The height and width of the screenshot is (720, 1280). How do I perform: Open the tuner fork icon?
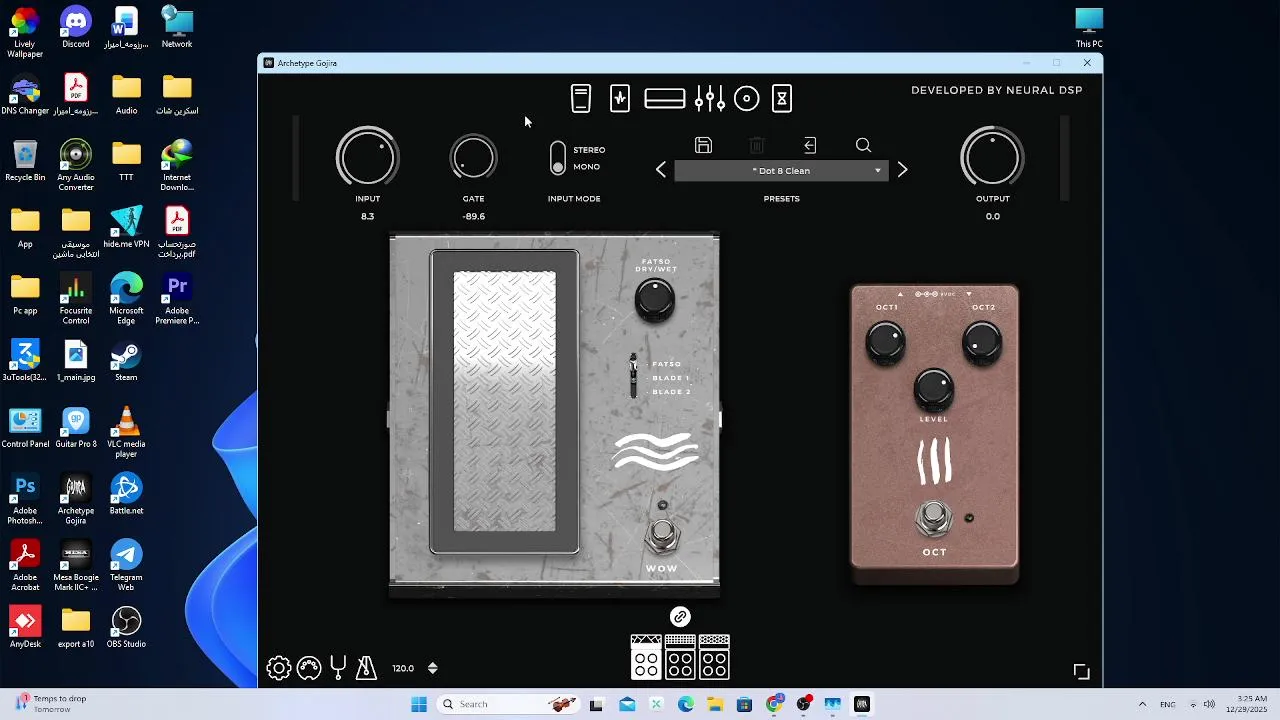(338, 668)
